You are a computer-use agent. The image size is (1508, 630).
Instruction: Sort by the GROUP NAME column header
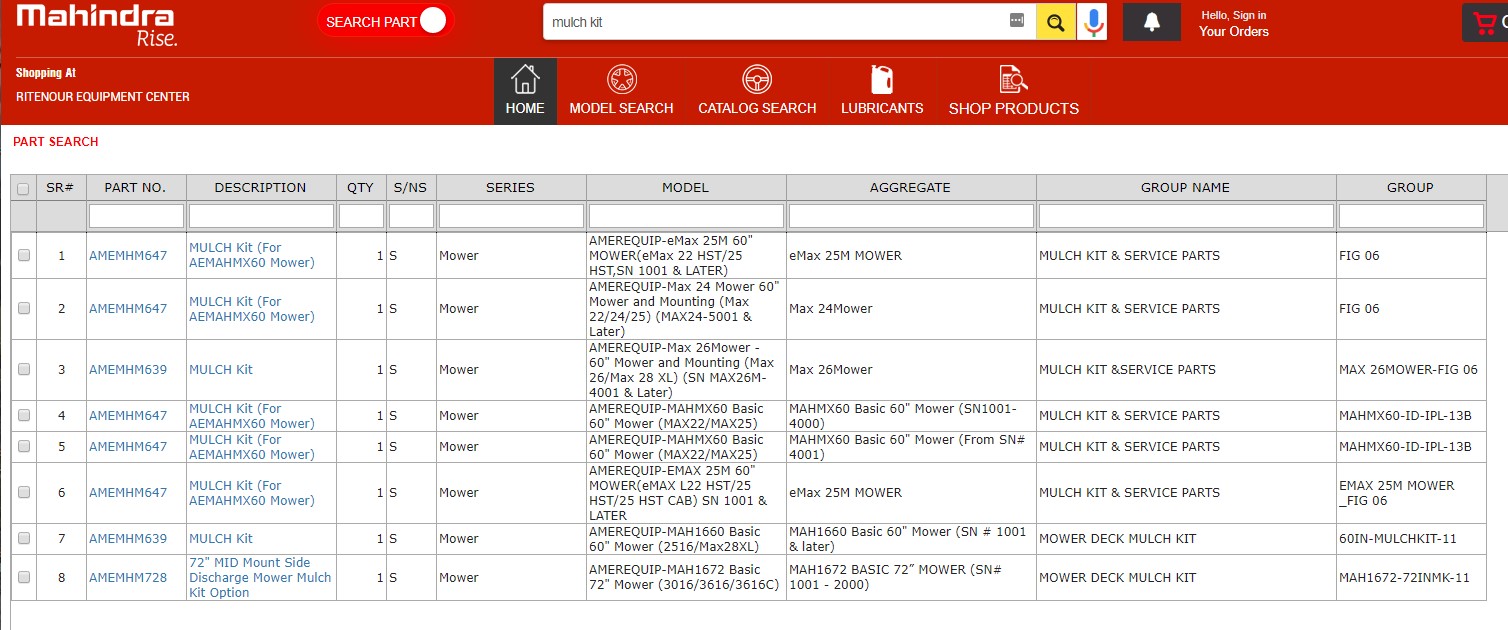tap(1186, 188)
